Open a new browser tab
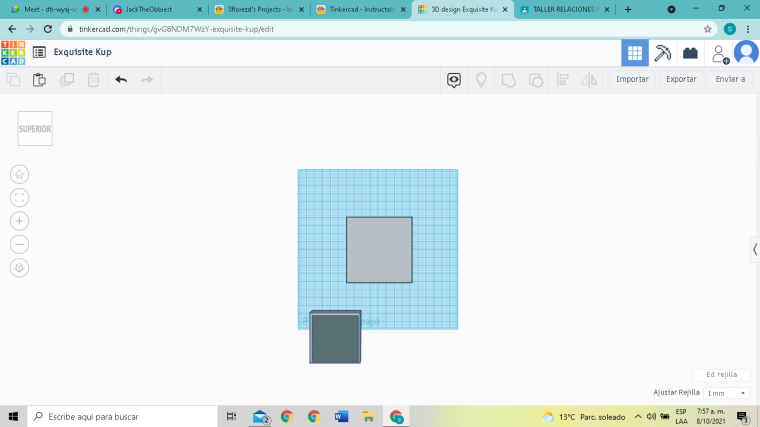 click(628, 9)
